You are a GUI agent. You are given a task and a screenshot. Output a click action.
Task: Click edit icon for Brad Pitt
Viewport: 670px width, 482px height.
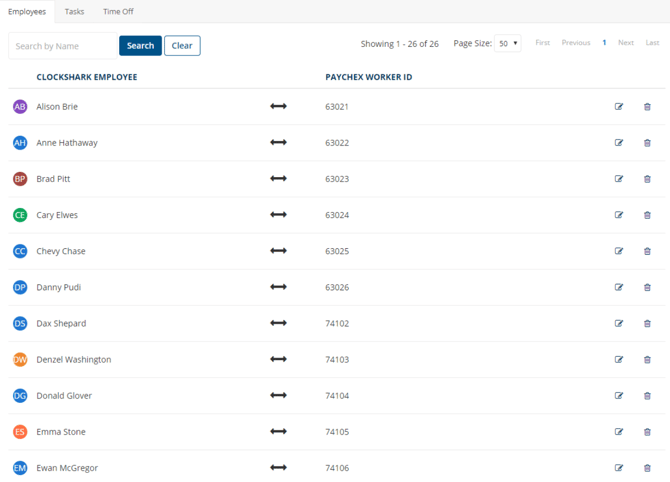coord(619,179)
